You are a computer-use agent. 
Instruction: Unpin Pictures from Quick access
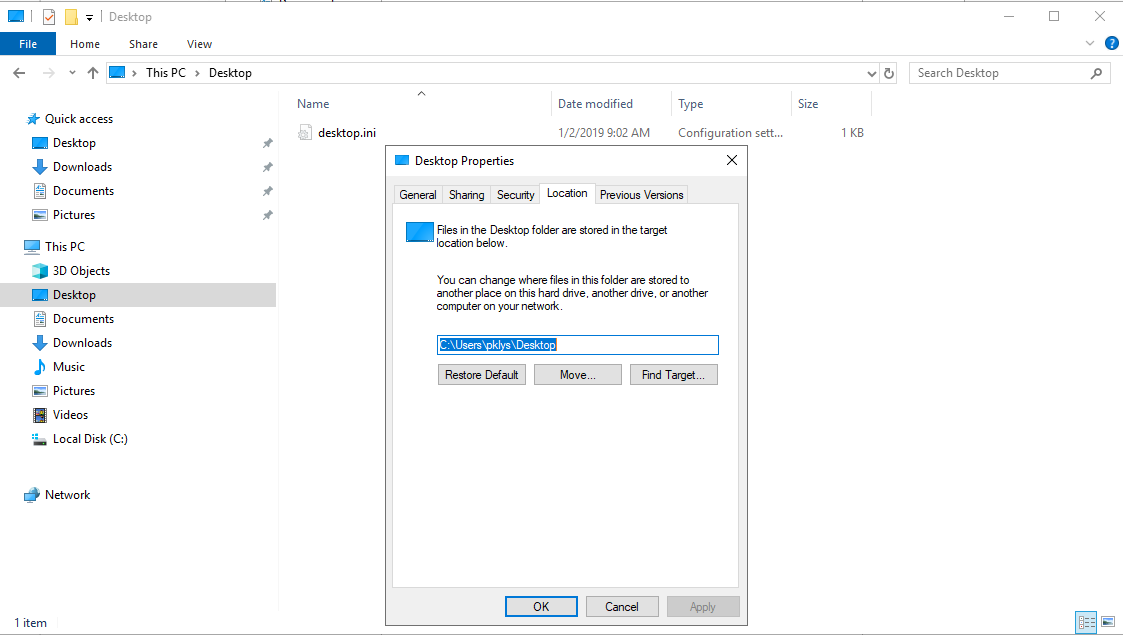[267, 214]
